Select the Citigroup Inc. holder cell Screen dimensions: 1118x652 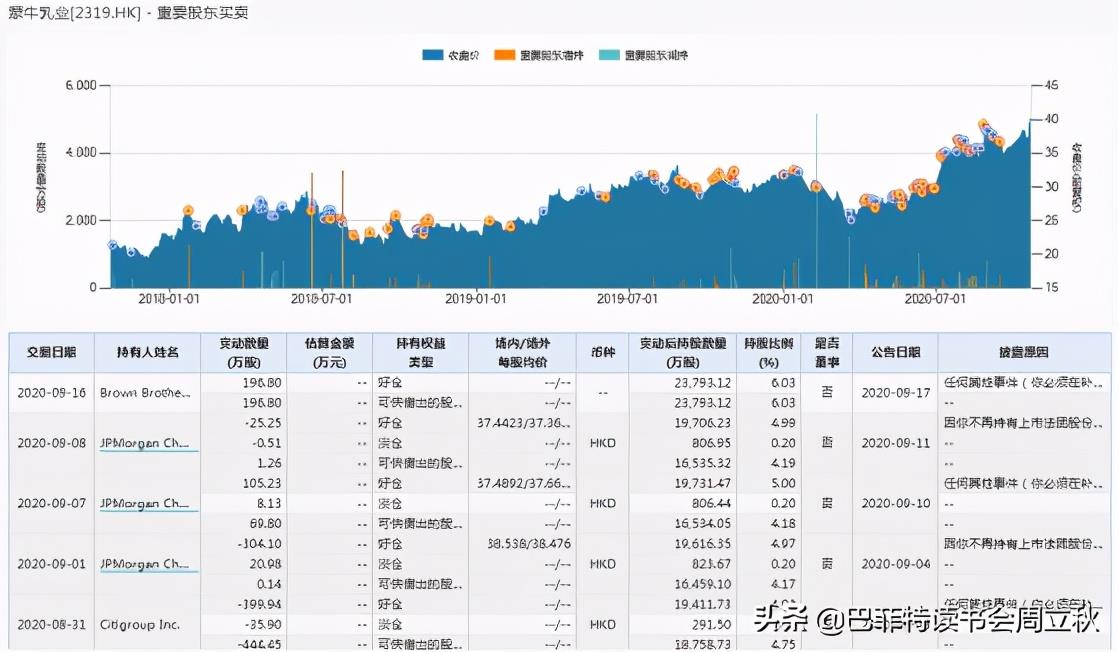pyautogui.click(x=140, y=624)
